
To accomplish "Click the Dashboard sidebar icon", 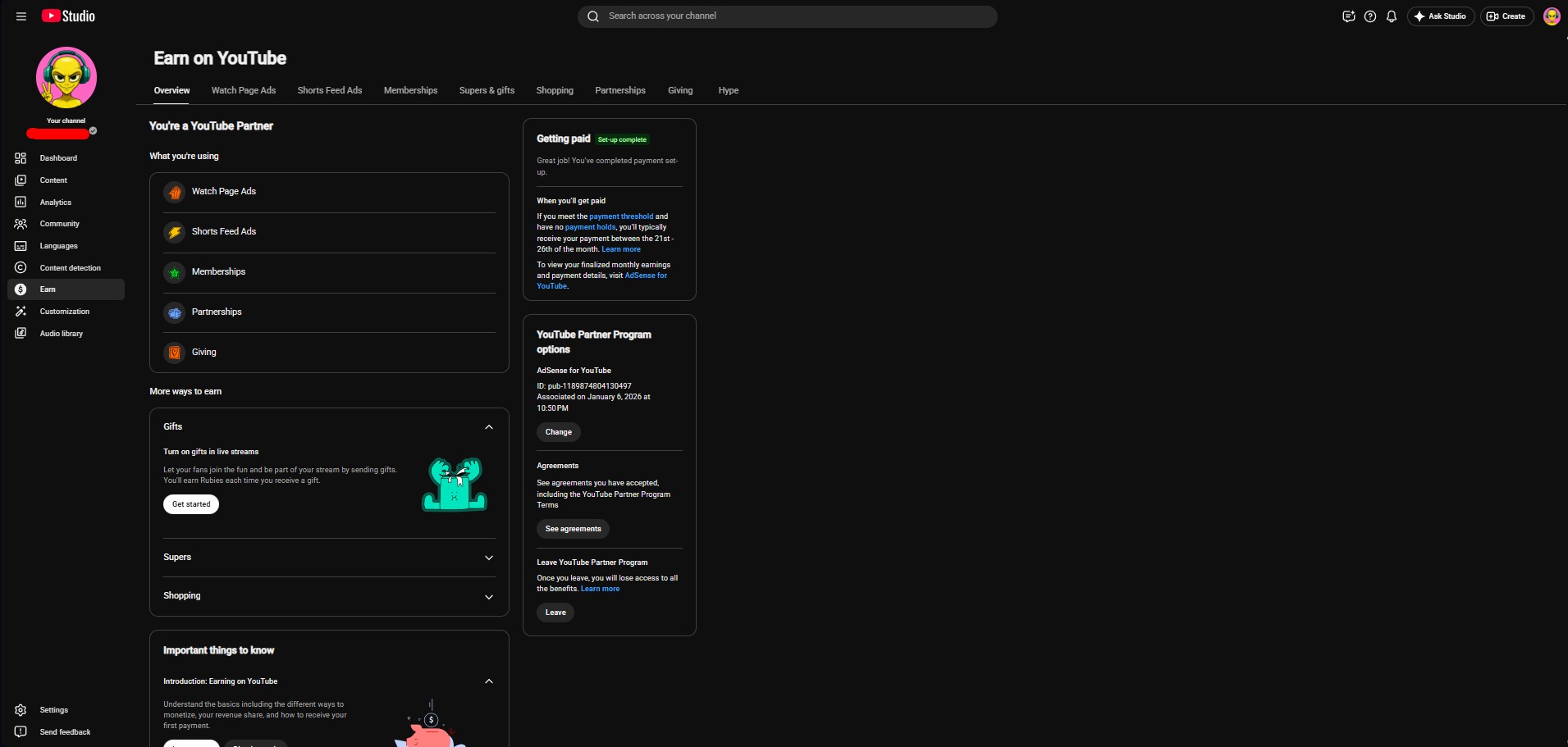I will (x=21, y=158).
